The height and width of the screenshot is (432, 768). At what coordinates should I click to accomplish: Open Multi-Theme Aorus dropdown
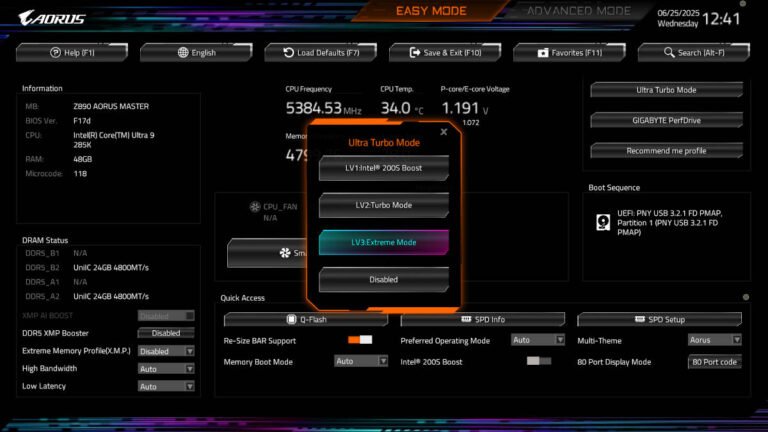pos(715,339)
